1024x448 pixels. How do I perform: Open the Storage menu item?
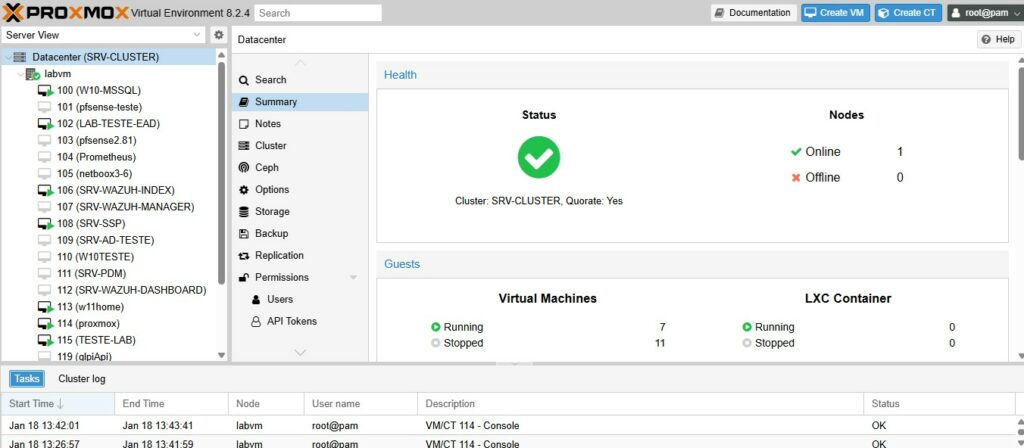(x=300, y=212)
